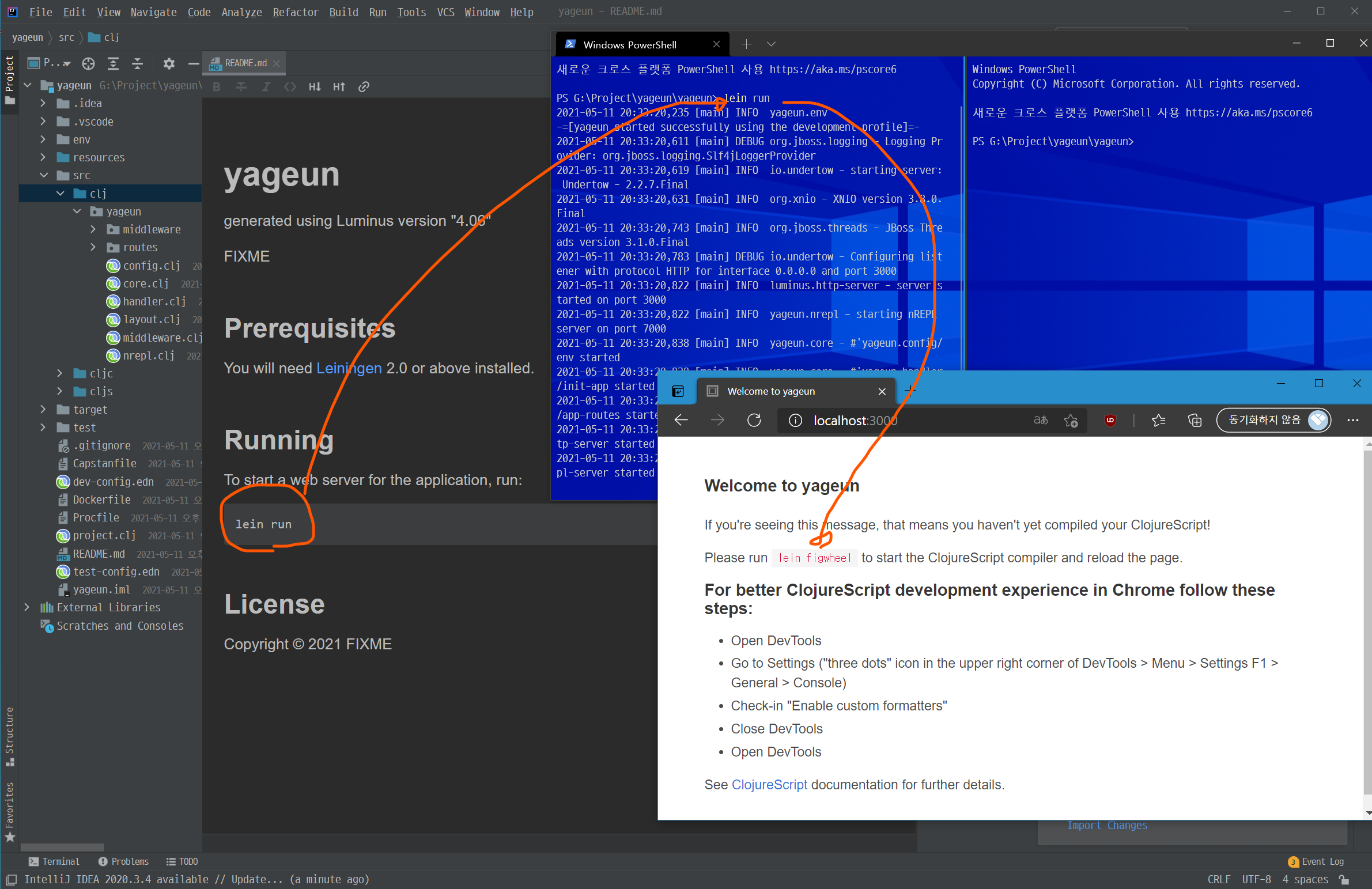1372x889 pixels.
Task: Open PowerShell new tab dropdown arrow
Action: 772,44
